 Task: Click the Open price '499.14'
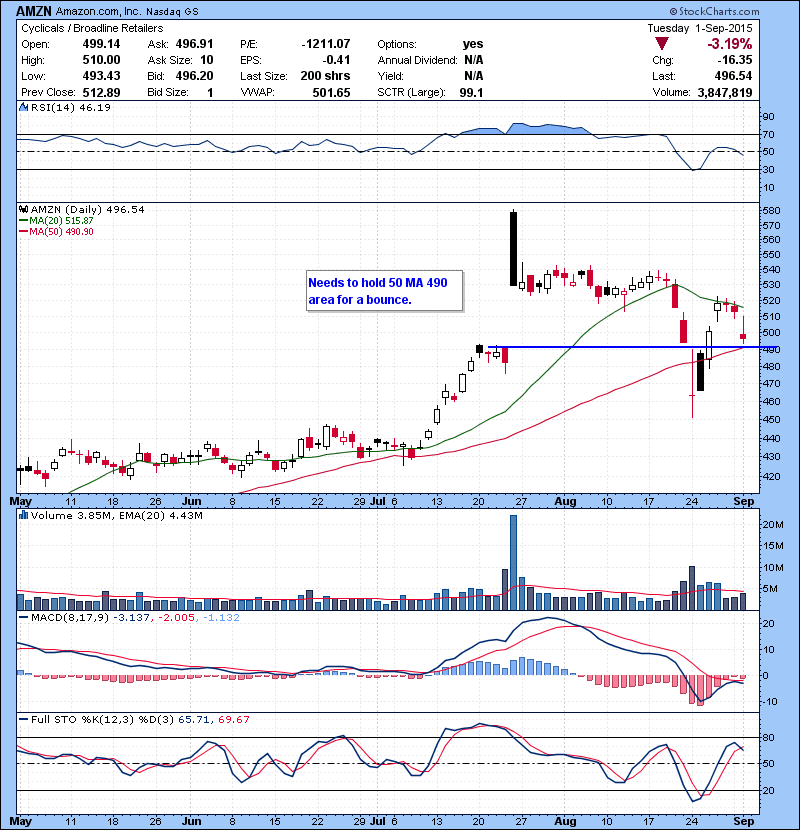(x=101, y=44)
